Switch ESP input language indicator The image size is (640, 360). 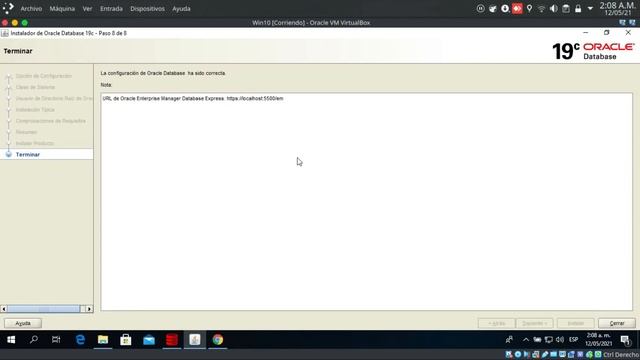(573, 340)
